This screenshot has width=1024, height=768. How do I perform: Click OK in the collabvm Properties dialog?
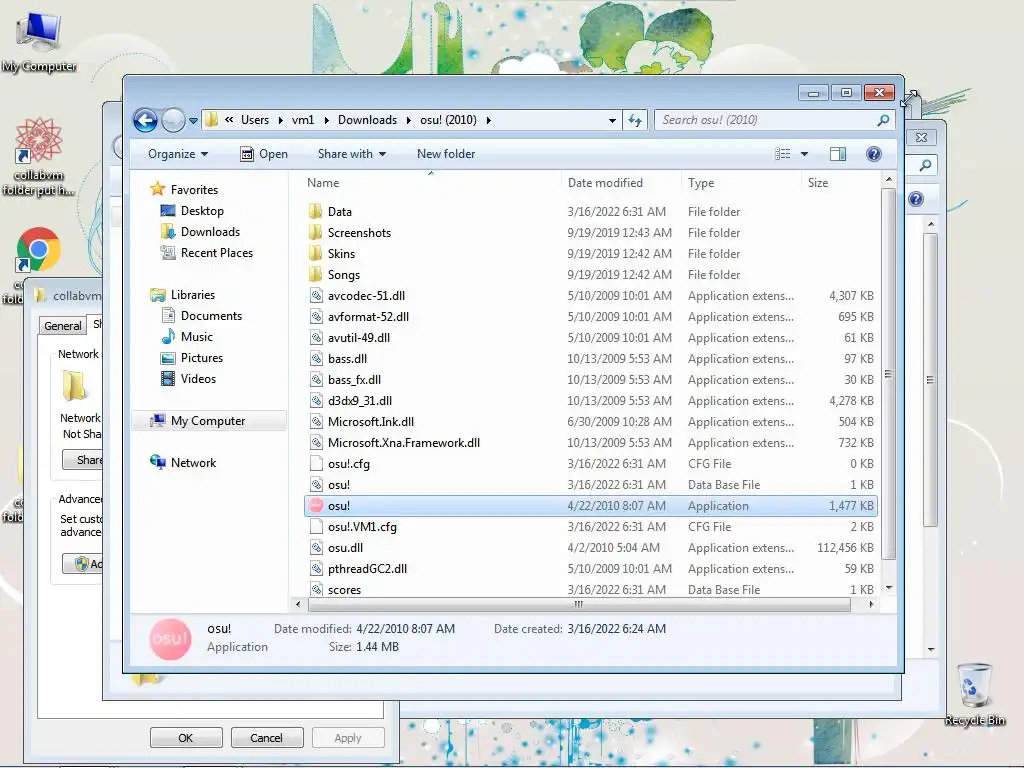(186, 738)
